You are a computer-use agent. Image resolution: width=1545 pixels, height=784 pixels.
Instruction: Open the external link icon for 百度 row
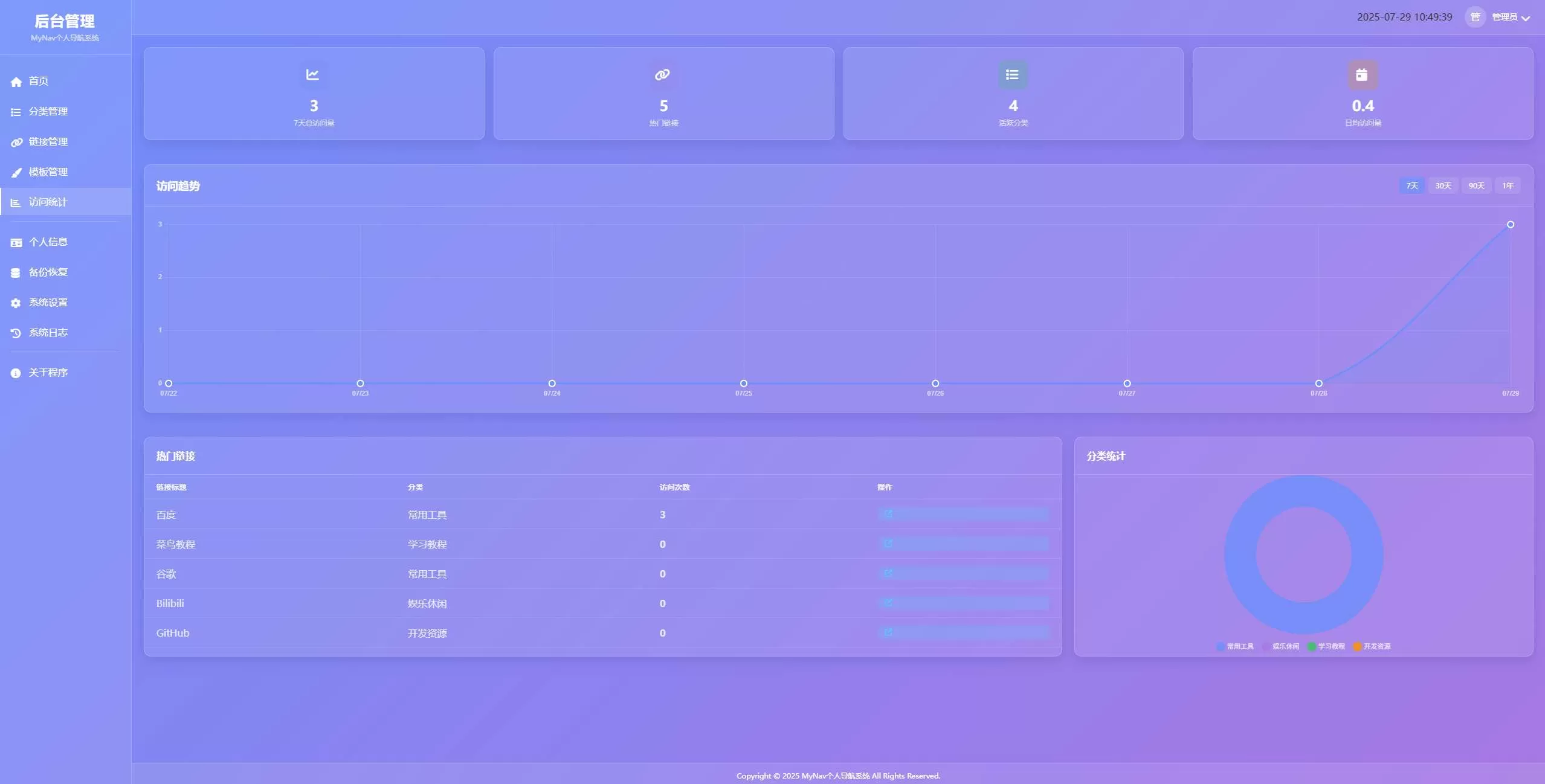[x=888, y=514]
